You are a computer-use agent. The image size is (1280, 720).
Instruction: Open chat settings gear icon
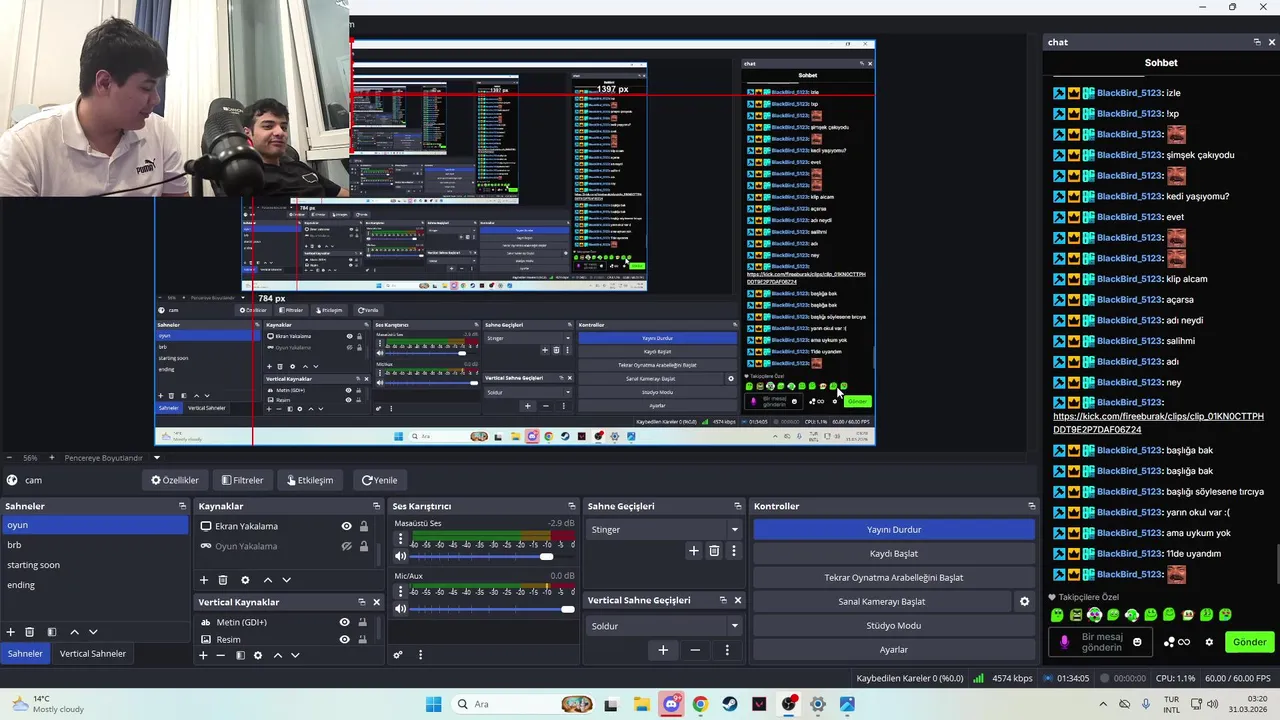pos(1209,642)
